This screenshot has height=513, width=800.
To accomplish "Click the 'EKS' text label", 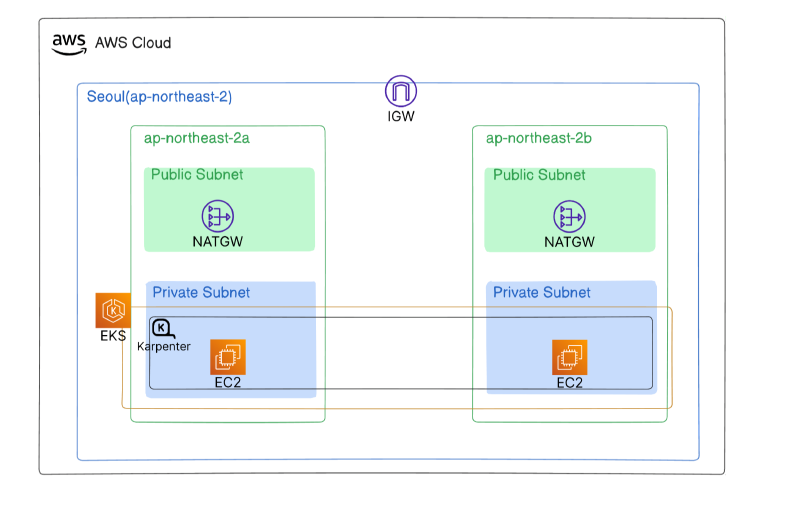I will pos(113,336).
